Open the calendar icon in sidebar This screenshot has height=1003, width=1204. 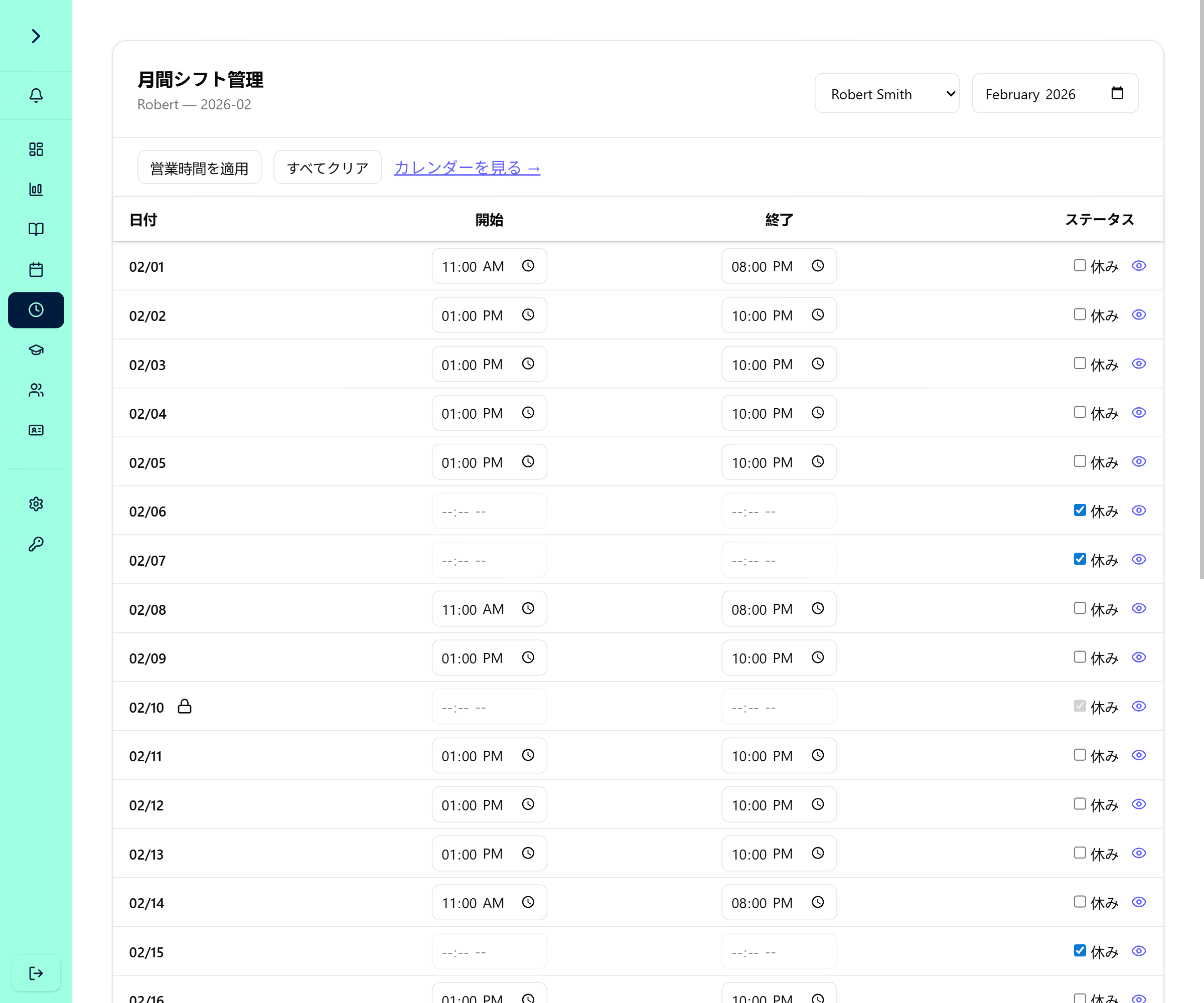point(36,269)
